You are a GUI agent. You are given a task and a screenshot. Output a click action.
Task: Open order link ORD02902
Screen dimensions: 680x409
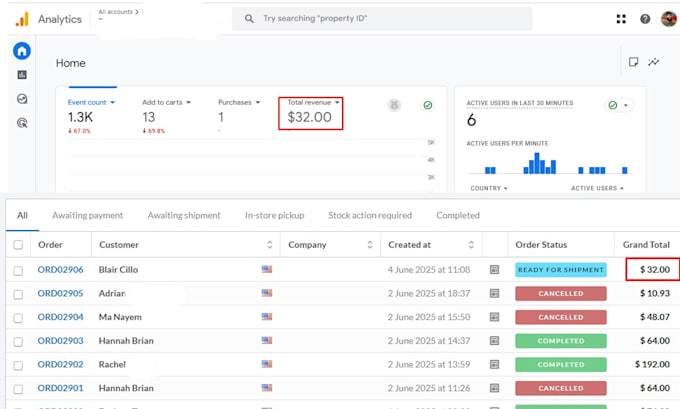[60, 364]
